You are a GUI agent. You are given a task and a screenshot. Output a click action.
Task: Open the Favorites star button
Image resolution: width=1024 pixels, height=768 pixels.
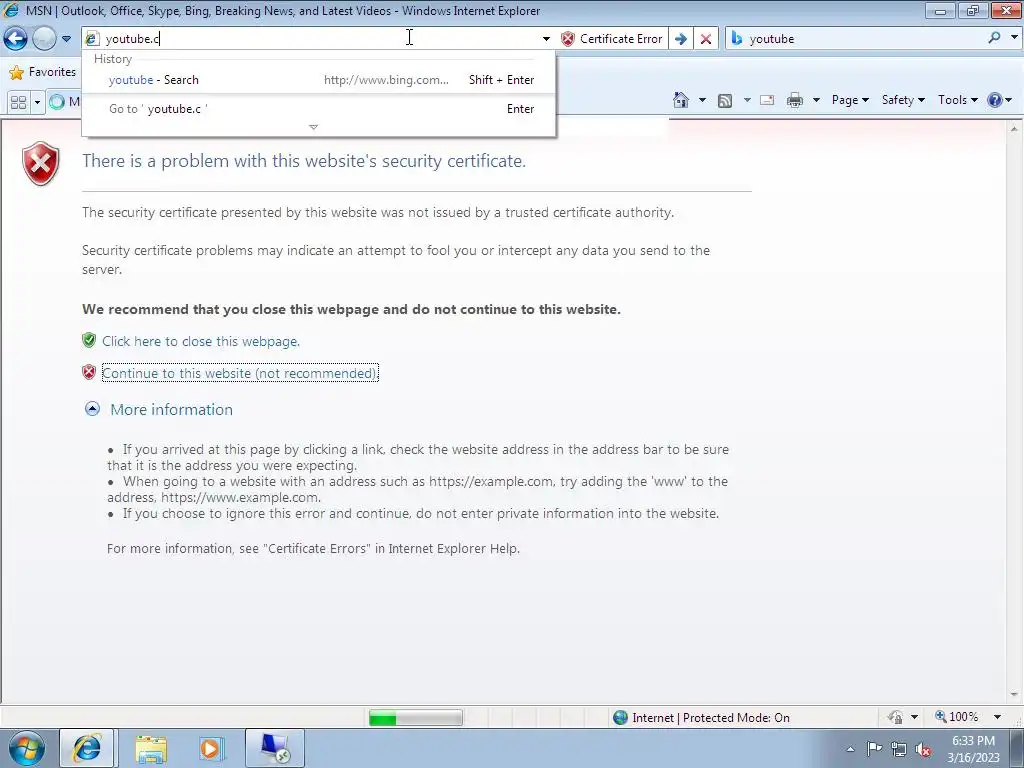[x=42, y=72]
